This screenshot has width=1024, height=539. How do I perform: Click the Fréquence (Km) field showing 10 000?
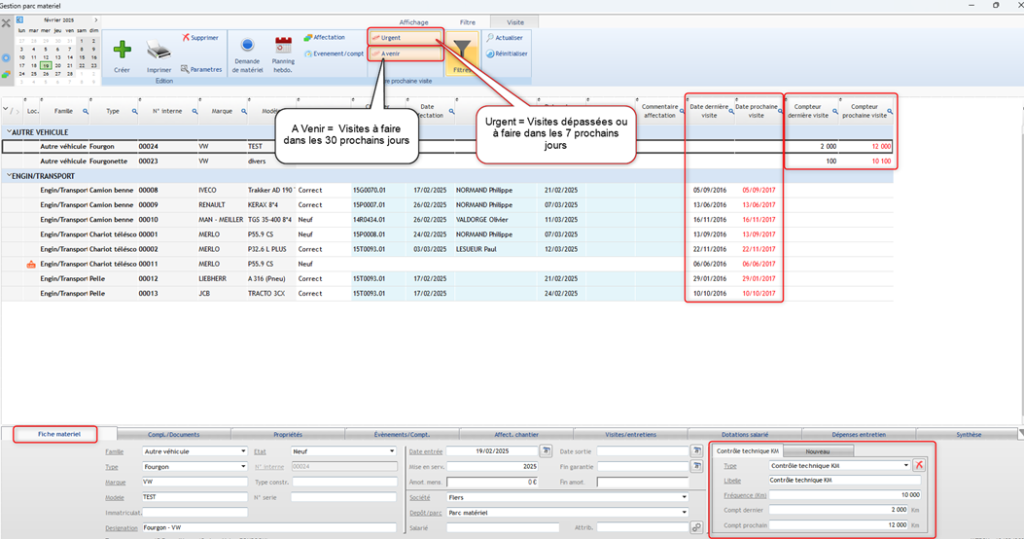click(844, 495)
